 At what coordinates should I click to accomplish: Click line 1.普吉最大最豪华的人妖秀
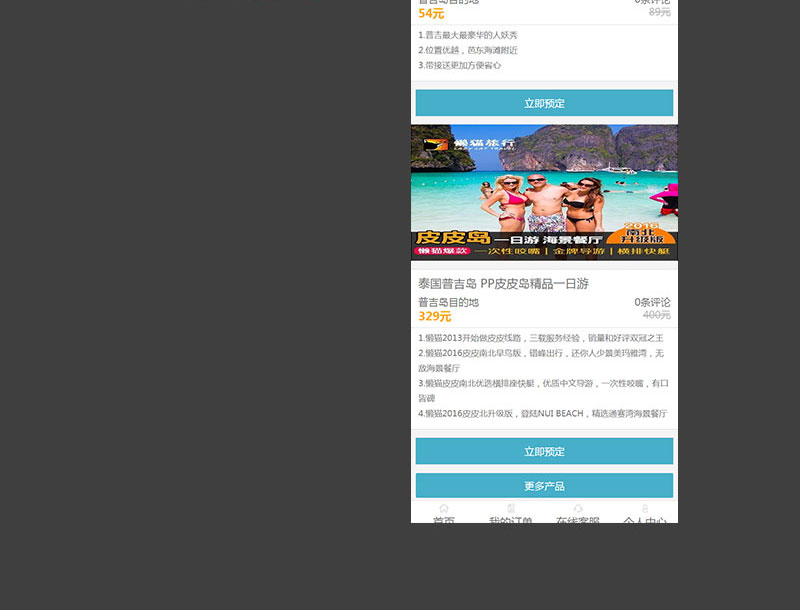tap(468, 35)
